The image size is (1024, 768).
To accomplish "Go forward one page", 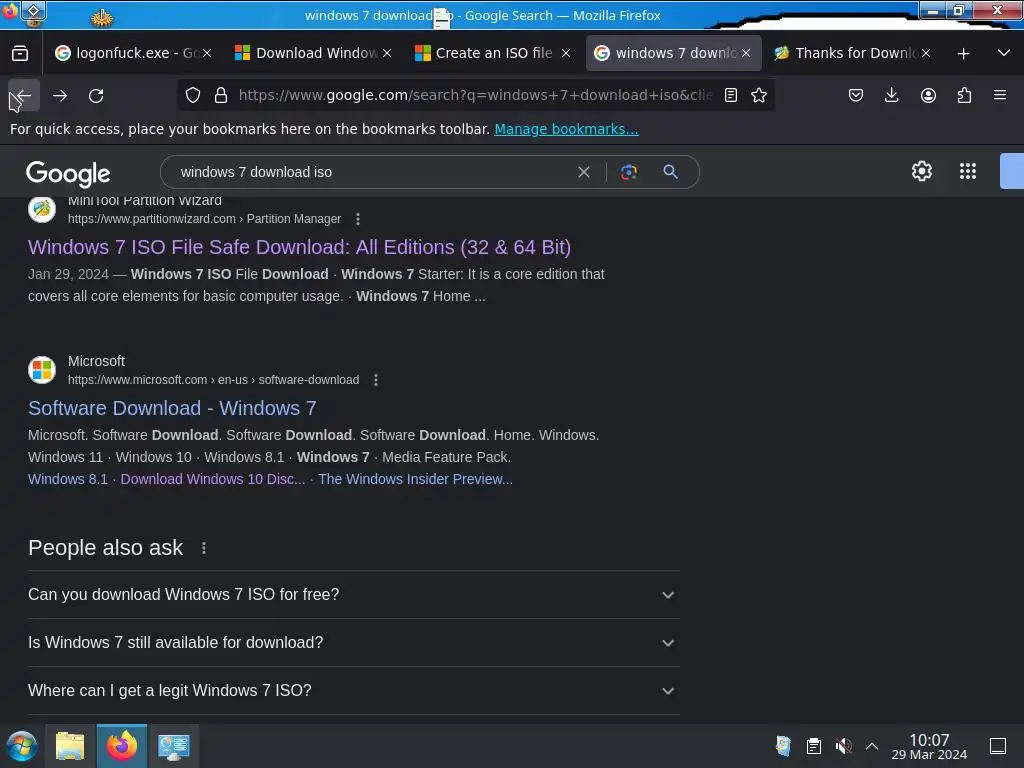I will (60, 95).
